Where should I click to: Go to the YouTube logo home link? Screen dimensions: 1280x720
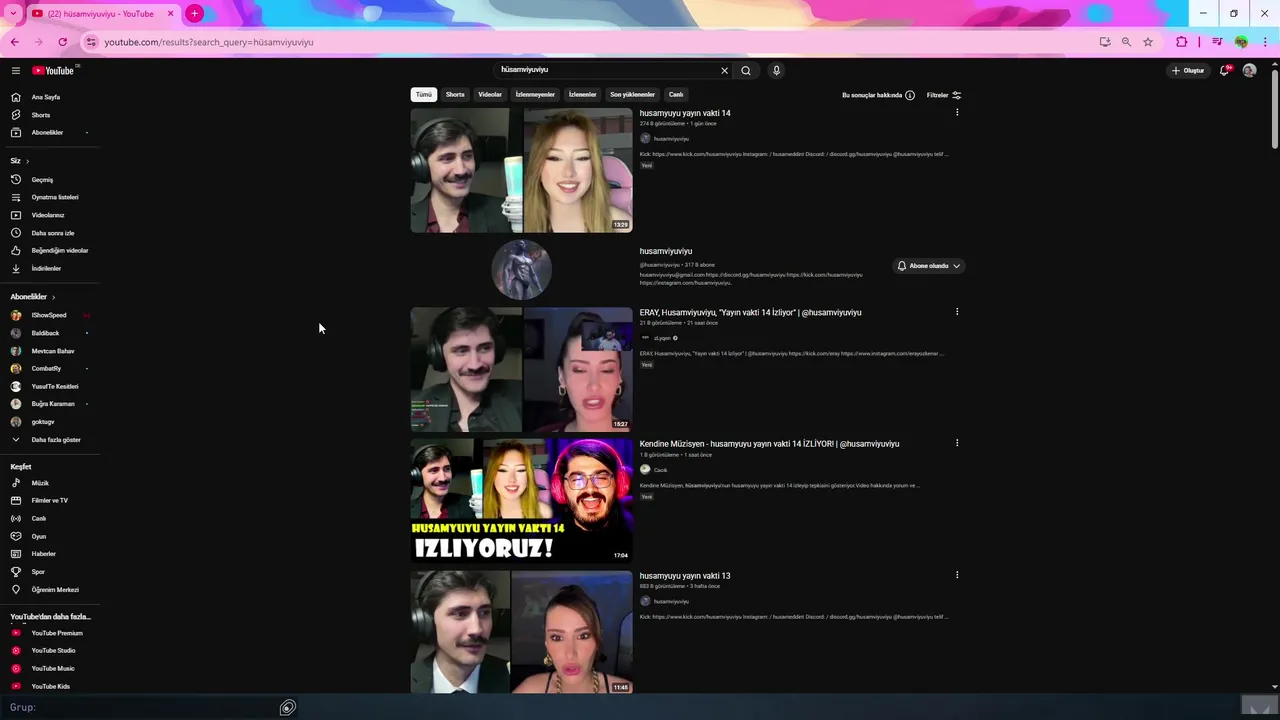[53, 70]
